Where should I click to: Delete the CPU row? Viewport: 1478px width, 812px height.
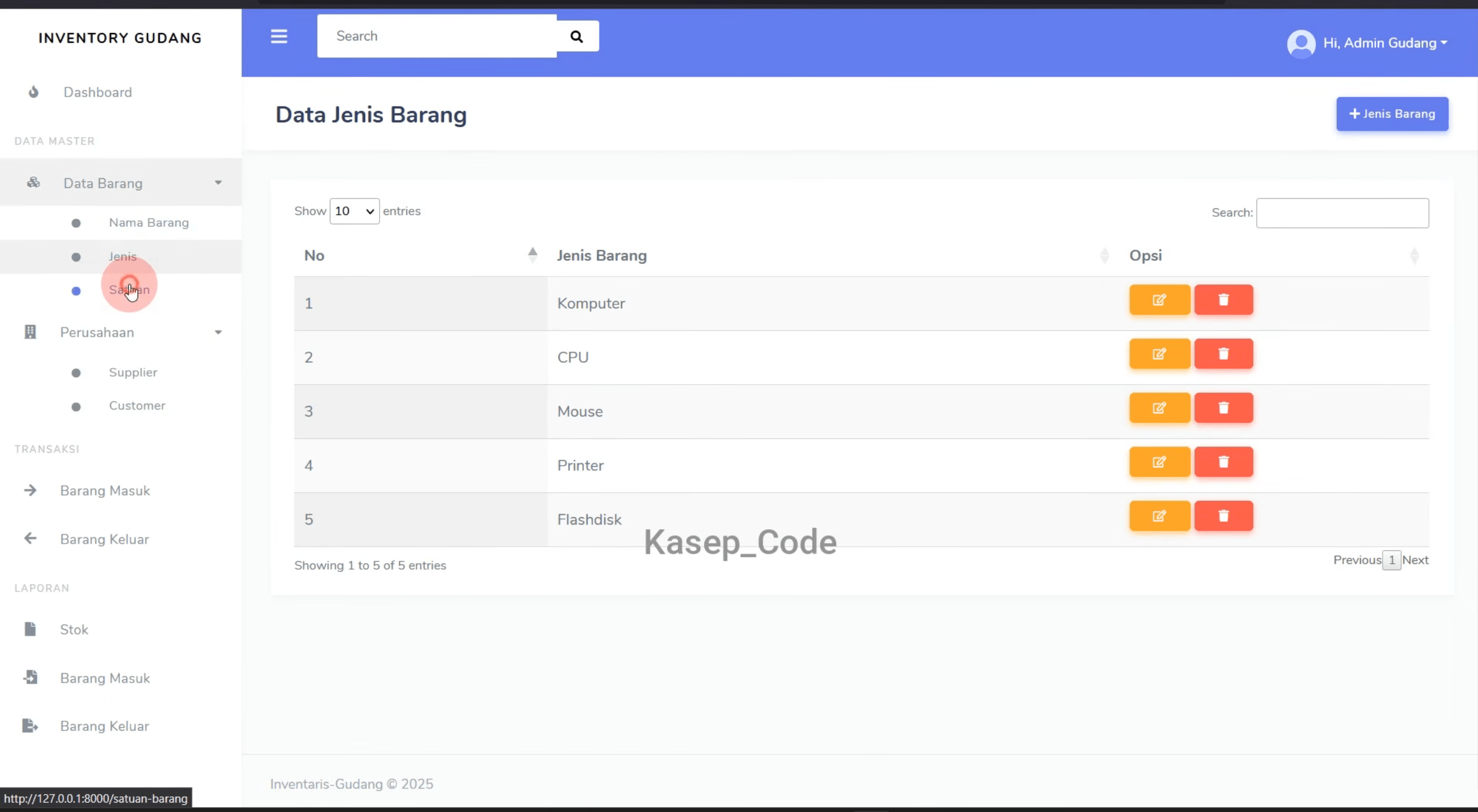coord(1223,354)
